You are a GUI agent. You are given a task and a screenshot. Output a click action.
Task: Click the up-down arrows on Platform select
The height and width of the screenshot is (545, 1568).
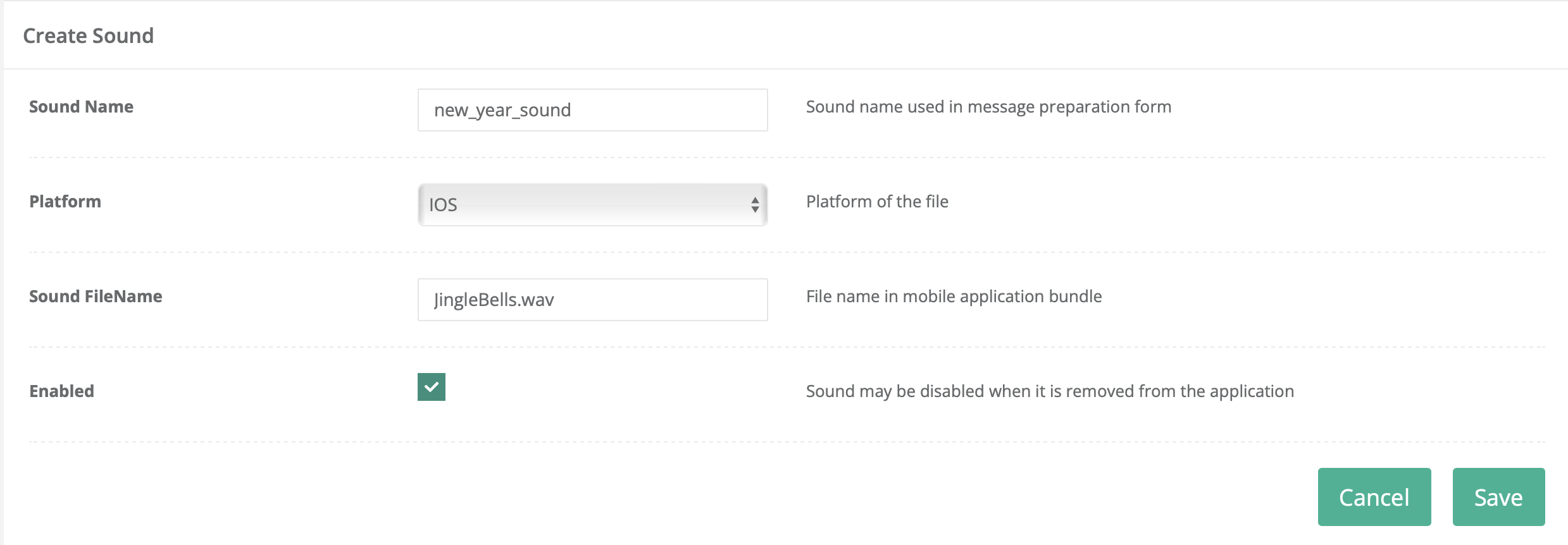(x=754, y=205)
